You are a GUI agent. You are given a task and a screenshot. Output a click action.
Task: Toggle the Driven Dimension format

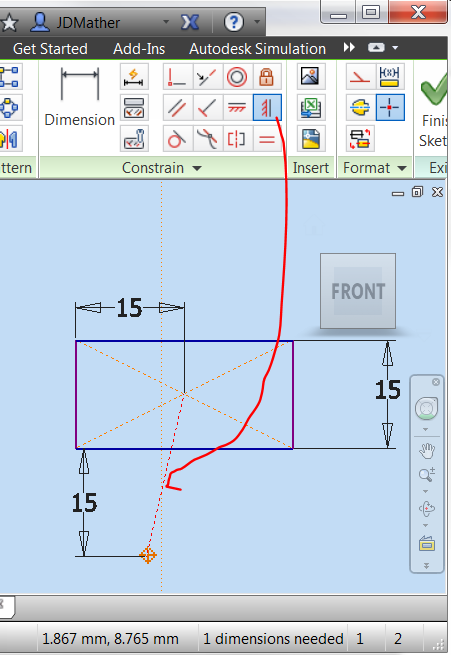click(390, 77)
